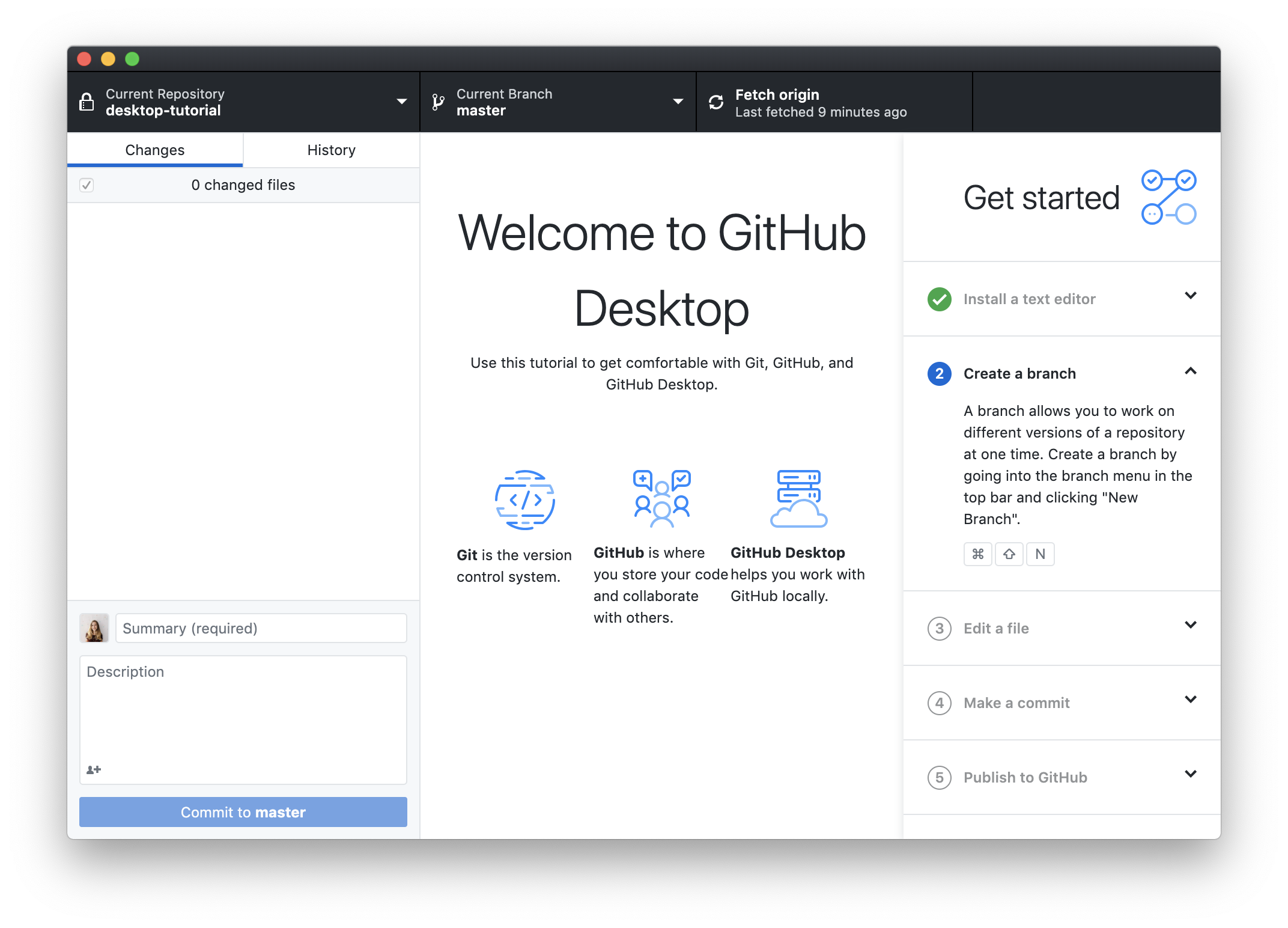Screen dimensions: 1288x928
Task: Click the step 4 number circle
Action: (940, 703)
